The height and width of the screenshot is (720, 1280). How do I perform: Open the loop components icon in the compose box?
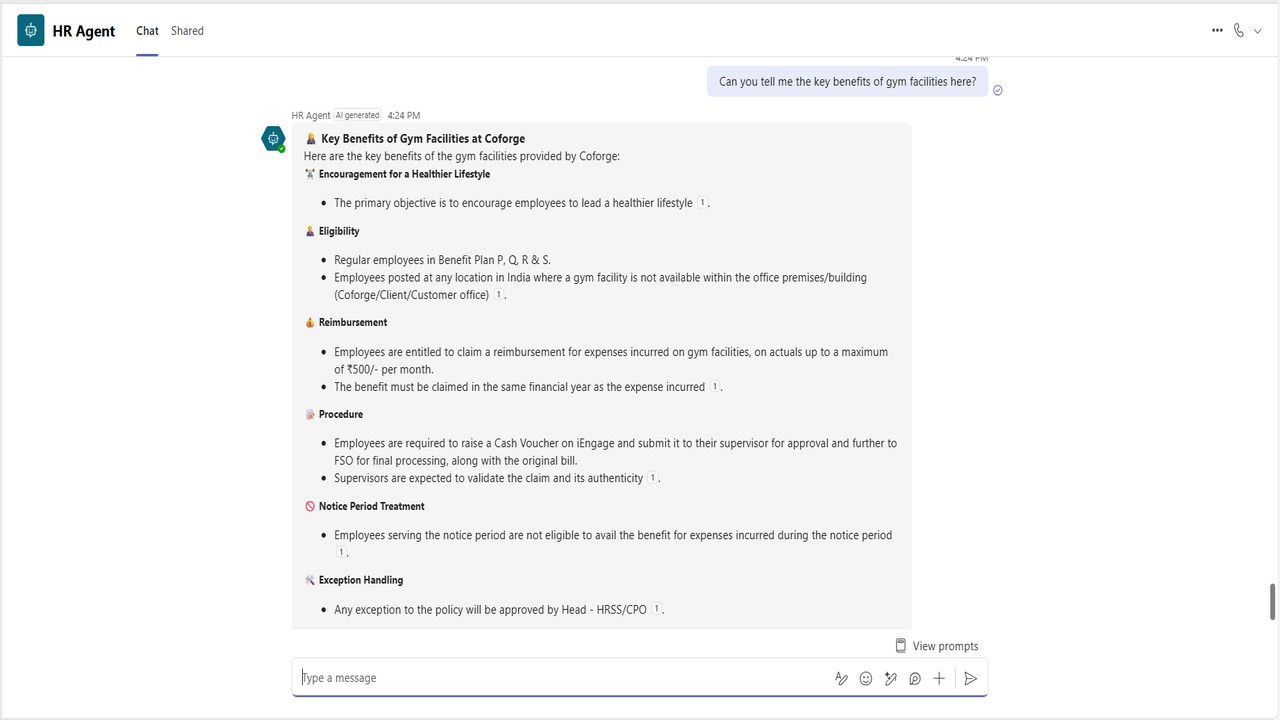(x=915, y=678)
